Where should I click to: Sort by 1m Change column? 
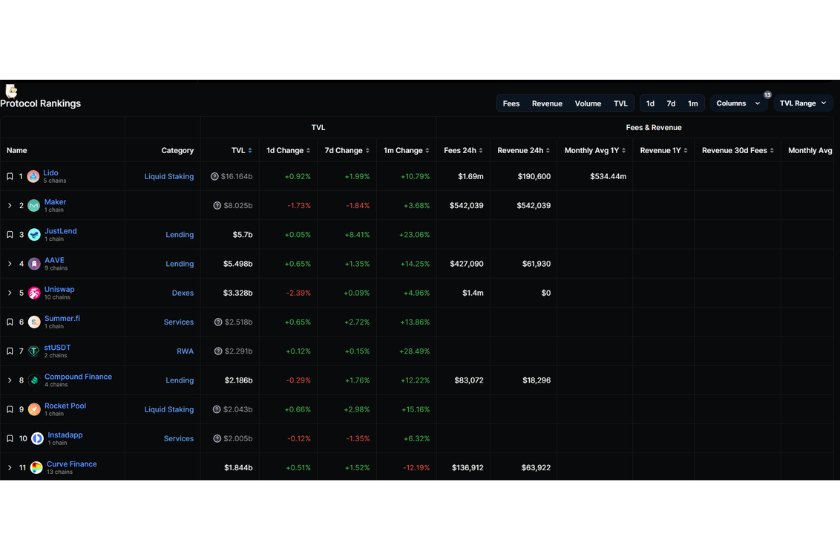point(427,151)
